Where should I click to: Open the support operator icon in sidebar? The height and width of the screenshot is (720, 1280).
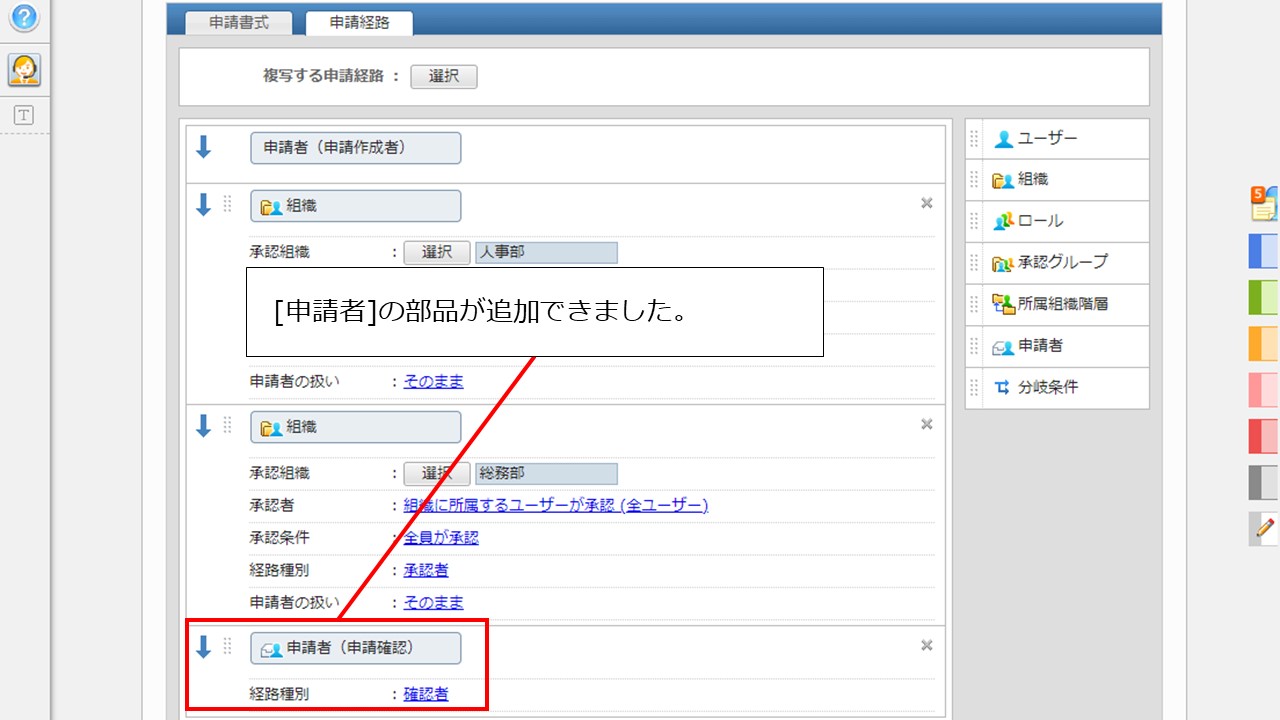pos(24,69)
